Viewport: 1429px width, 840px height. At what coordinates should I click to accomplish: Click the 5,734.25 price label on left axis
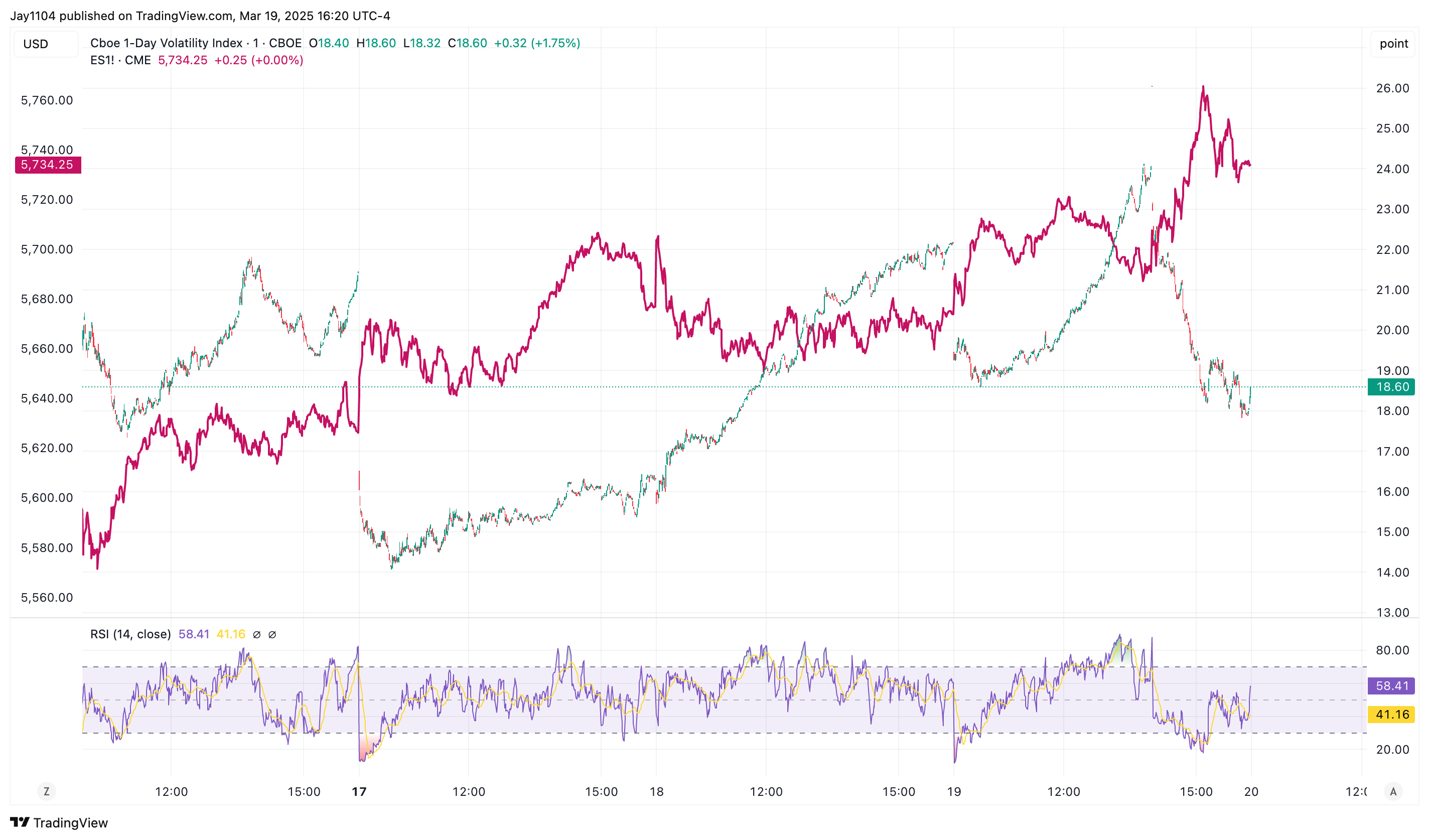pyautogui.click(x=48, y=165)
